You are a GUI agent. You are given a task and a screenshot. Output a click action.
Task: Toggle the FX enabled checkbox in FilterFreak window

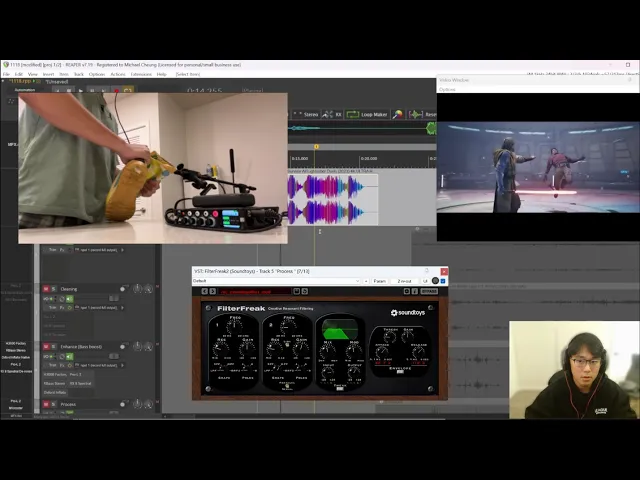[443, 281]
